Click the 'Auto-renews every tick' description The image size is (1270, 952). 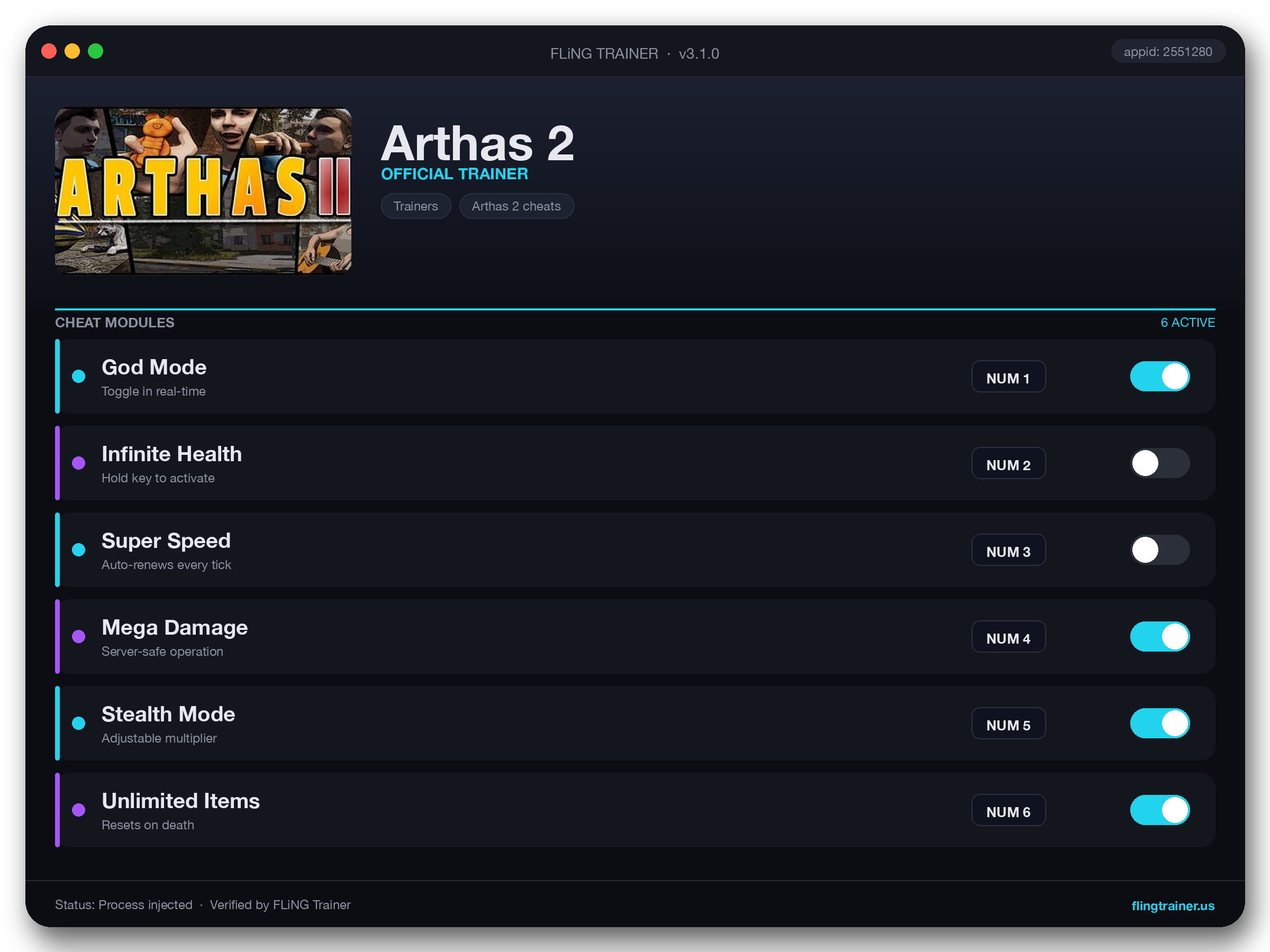tap(166, 565)
